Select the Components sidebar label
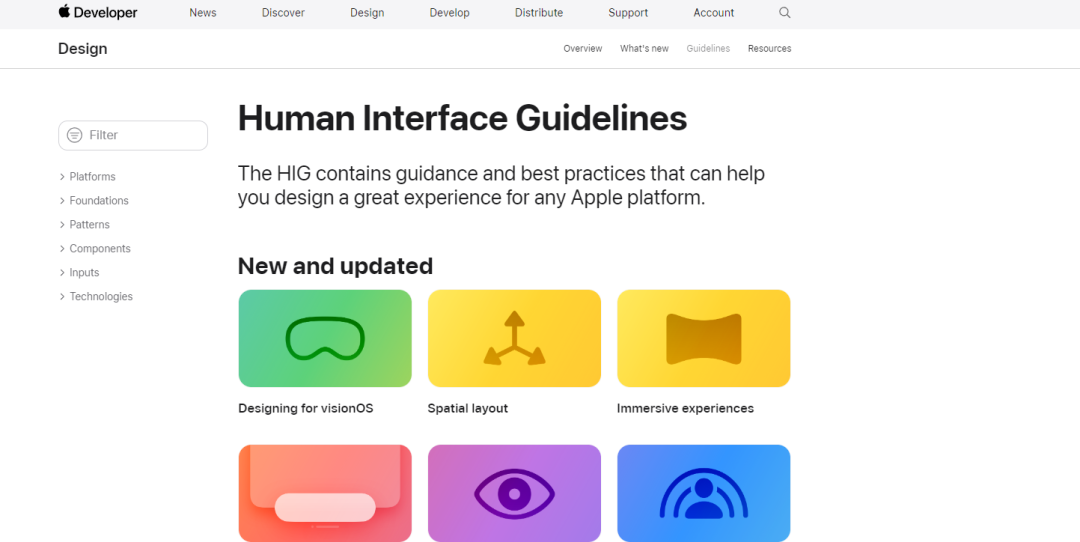Image resolution: width=1080 pixels, height=542 pixels. pos(100,249)
